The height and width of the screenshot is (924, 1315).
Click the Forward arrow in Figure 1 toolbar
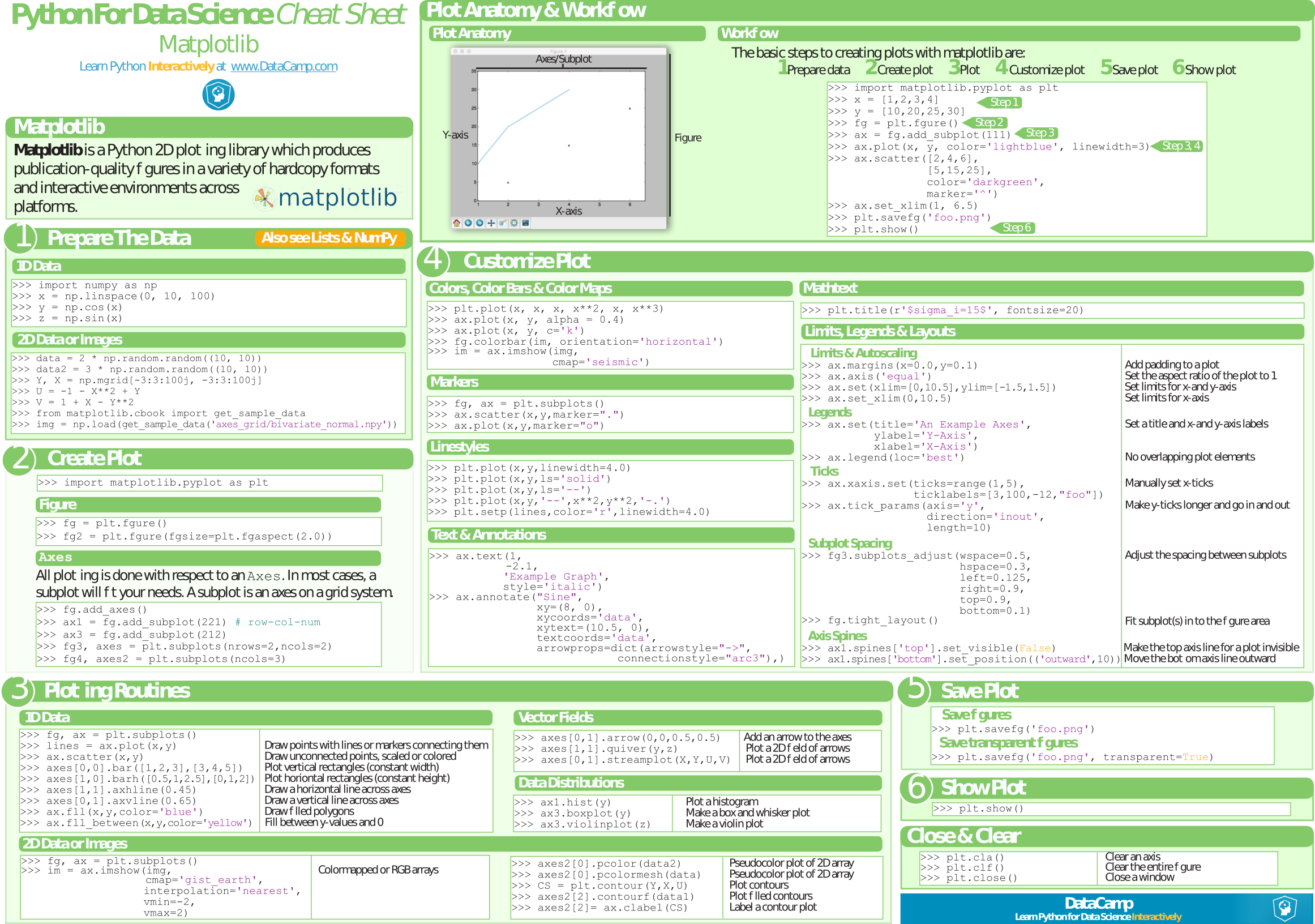click(479, 223)
